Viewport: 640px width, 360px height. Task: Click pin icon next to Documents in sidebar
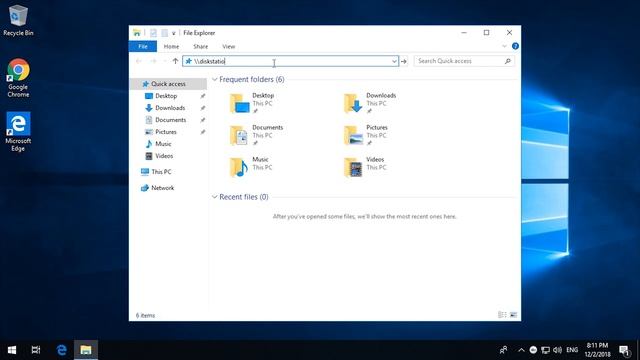tap(202, 120)
